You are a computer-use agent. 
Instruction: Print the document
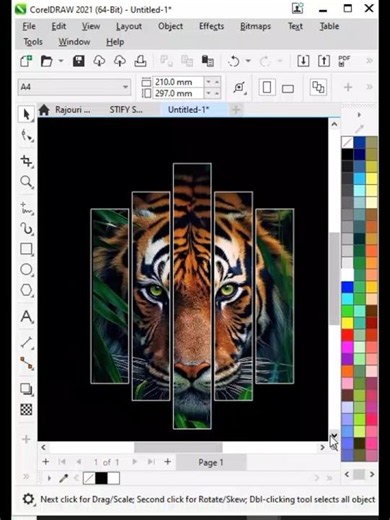coord(140,61)
